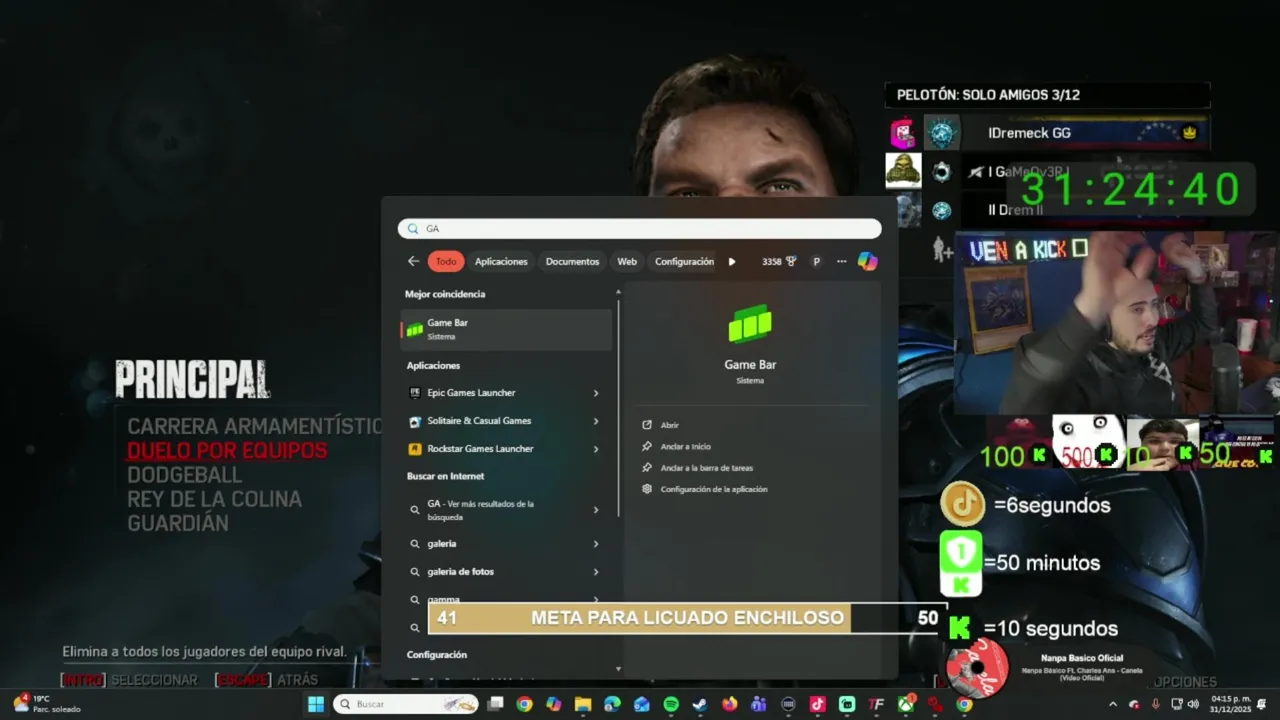Open Chrome icon beside Task View
The image size is (1280, 720).
point(524,704)
